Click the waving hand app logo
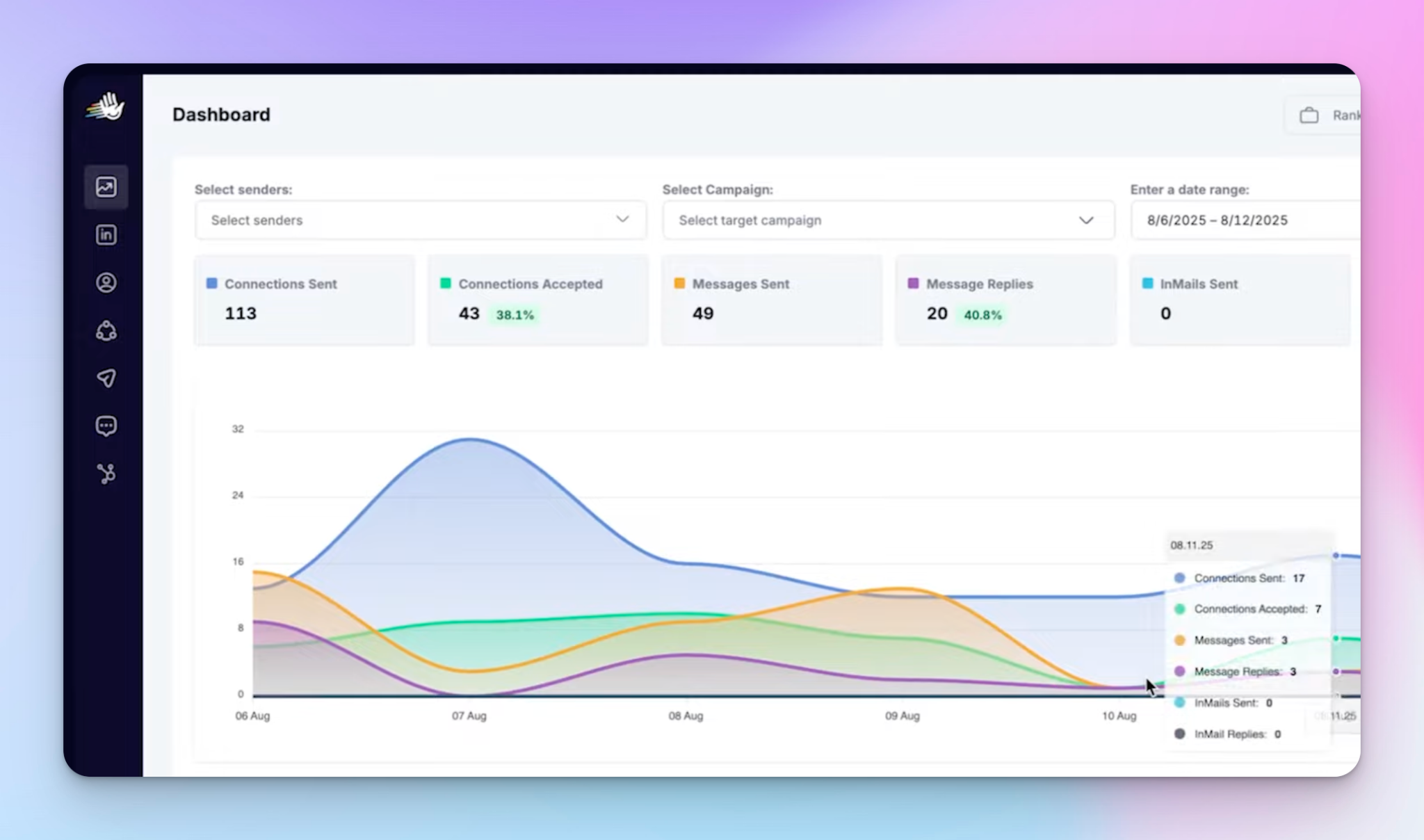This screenshot has height=840, width=1424. tap(105, 107)
